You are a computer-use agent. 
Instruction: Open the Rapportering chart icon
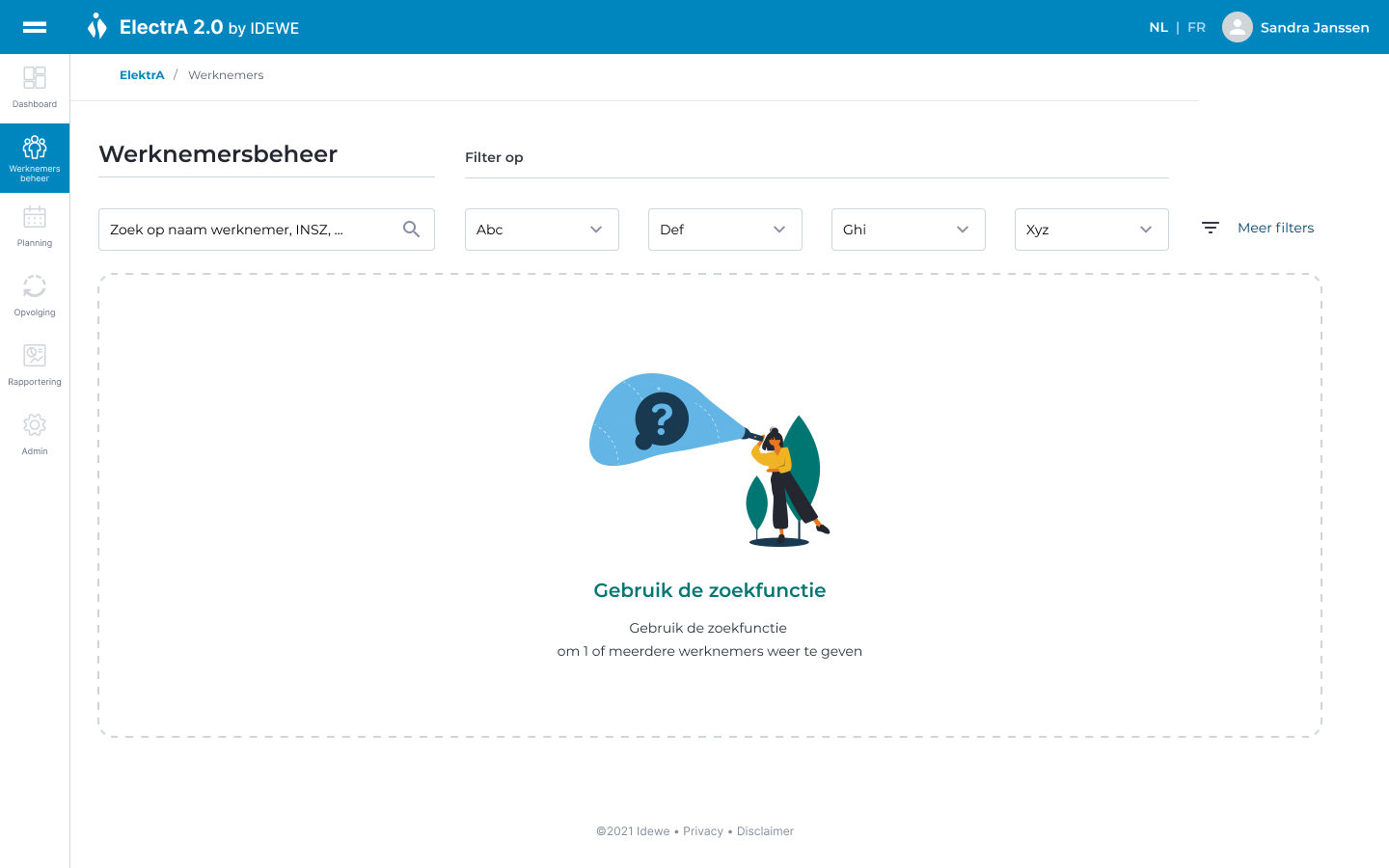point(35,356)
